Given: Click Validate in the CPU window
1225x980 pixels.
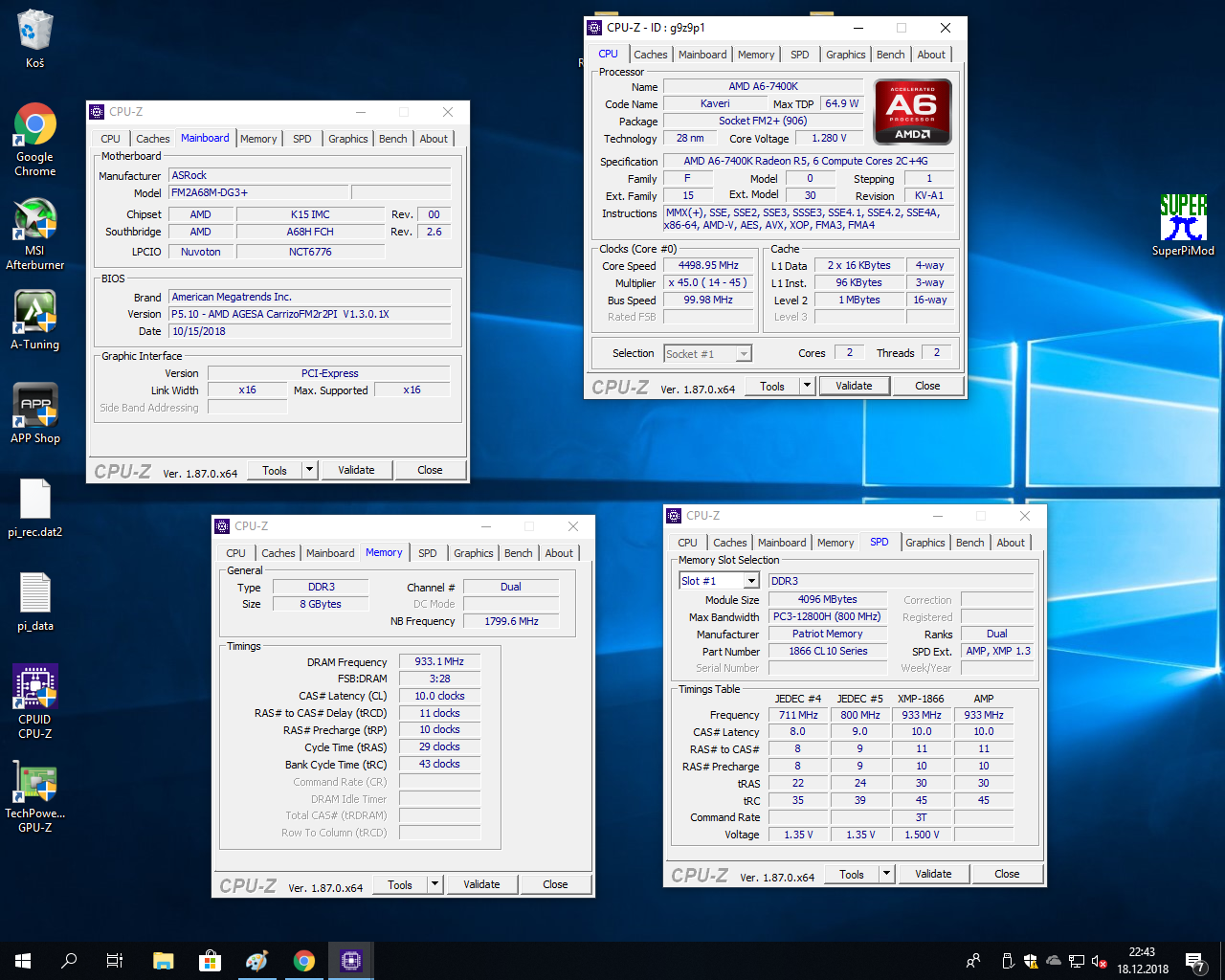Looking at the screenshot, I should (854, 386).
